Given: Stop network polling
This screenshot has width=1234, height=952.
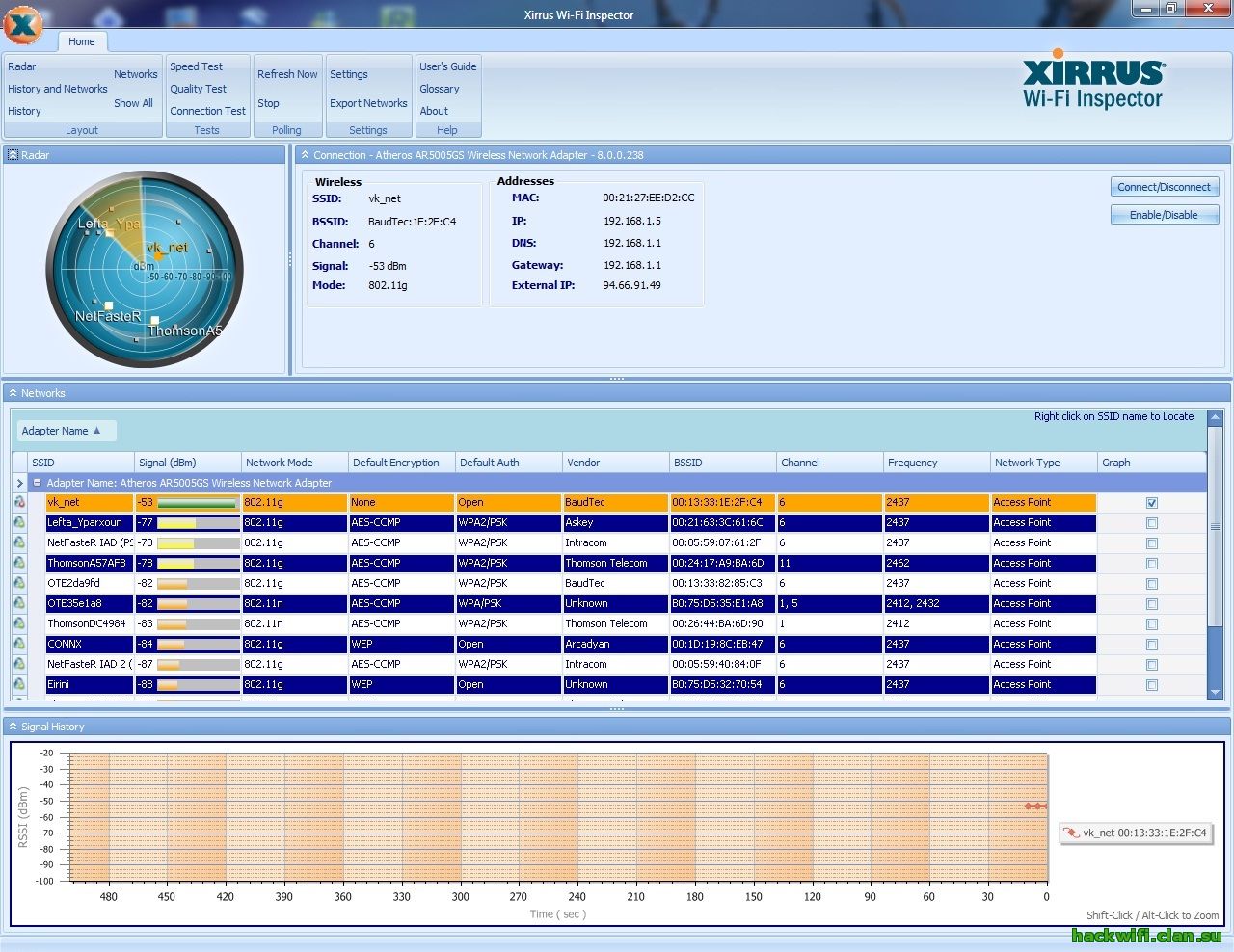Looking at the screenshot, I should tap(268, 103).
